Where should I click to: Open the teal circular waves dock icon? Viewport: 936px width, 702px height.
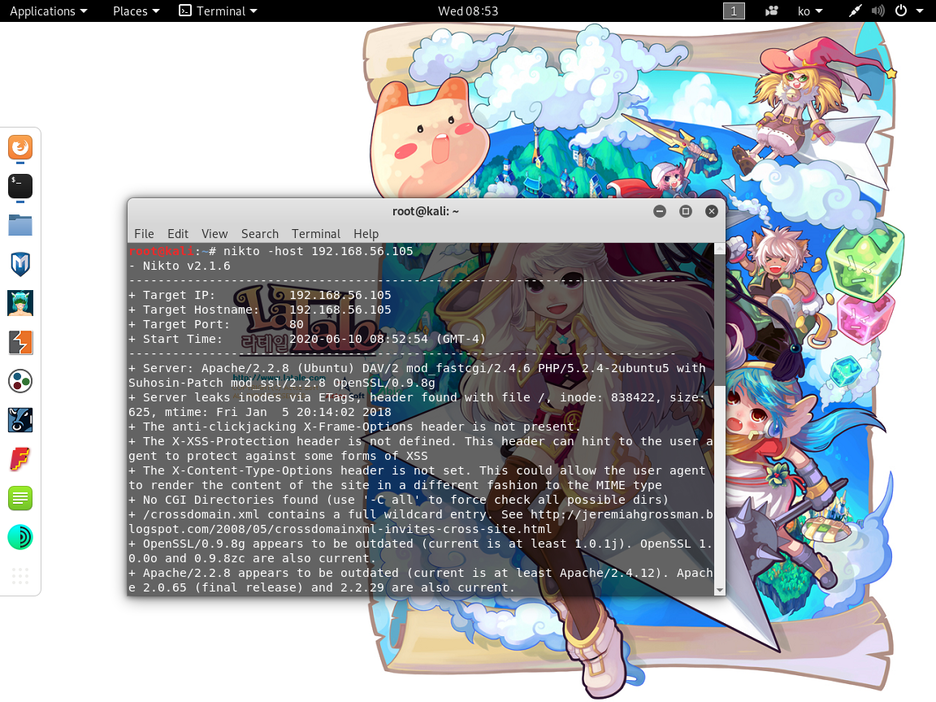tap(20, 537)
